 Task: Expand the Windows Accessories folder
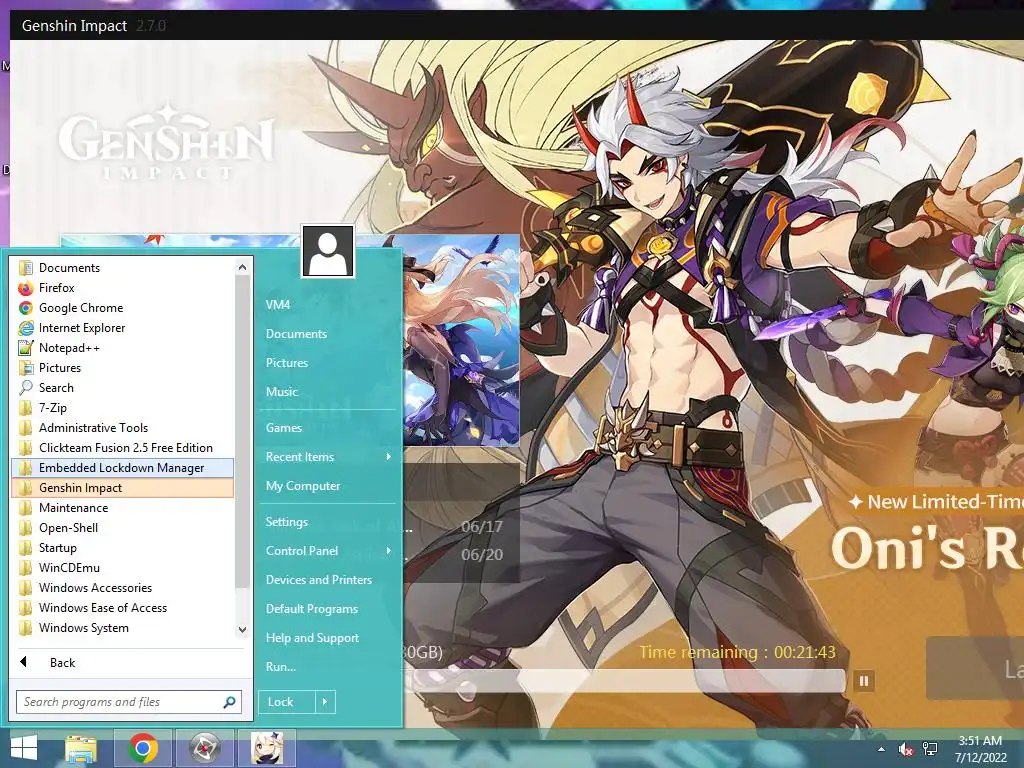(x=122, y=588)
